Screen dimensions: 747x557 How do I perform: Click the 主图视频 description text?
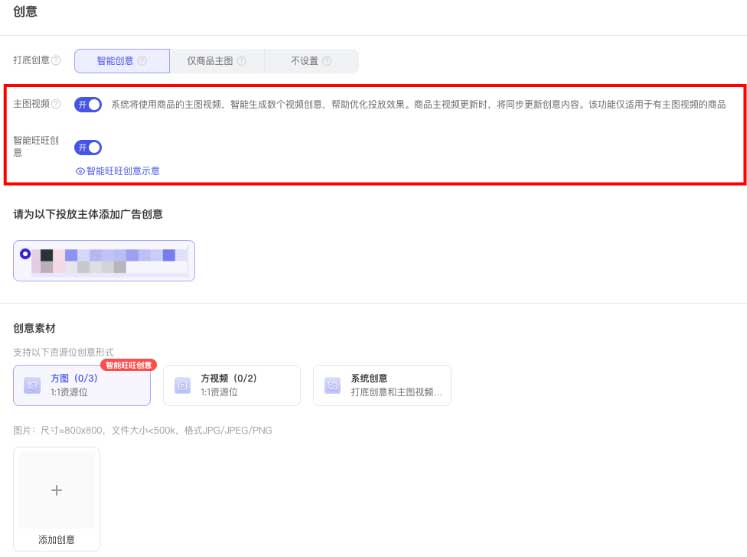pos(418,104)
